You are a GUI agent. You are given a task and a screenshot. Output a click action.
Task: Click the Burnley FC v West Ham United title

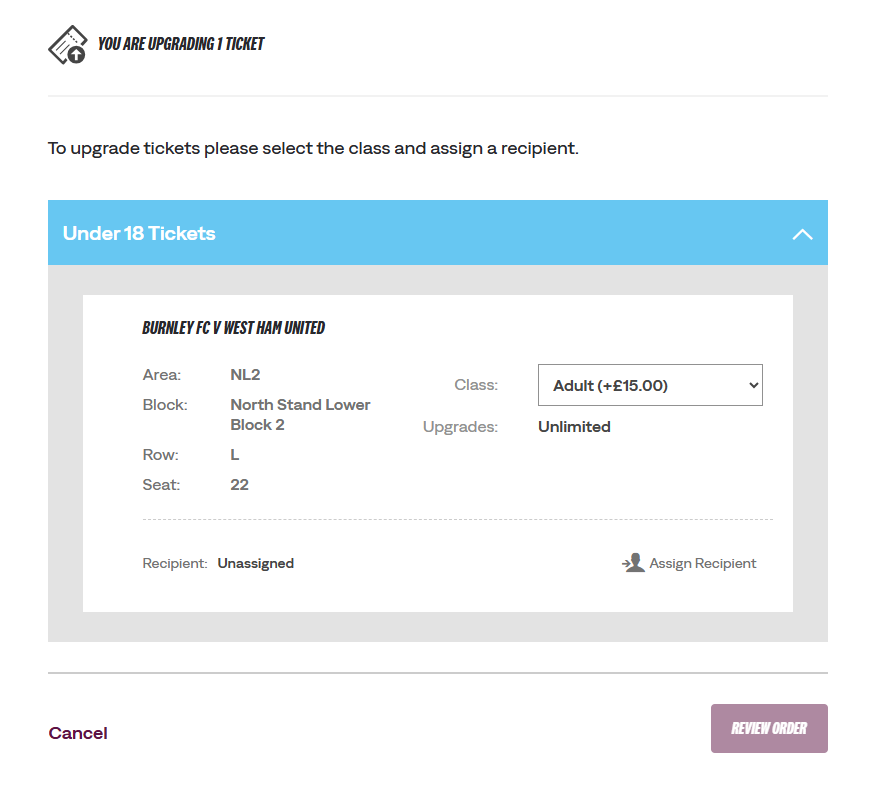(x=234, y=328)
